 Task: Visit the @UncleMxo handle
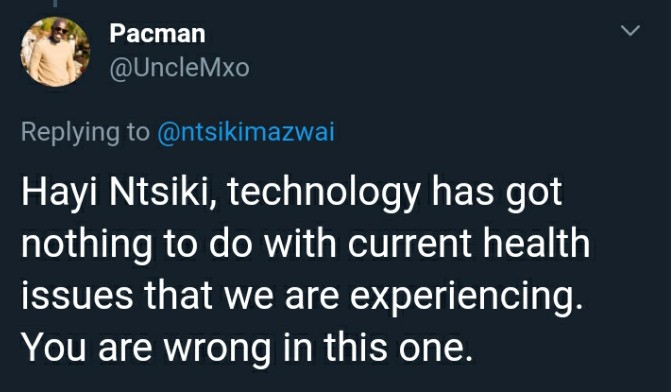point(179,68)
